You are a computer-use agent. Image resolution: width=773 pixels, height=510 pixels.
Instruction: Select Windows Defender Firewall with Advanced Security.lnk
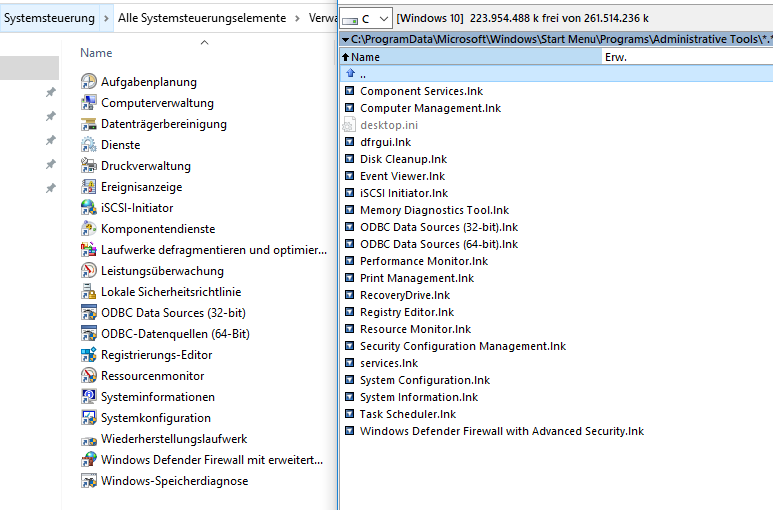pyautogui.click(x=502, y=431)
